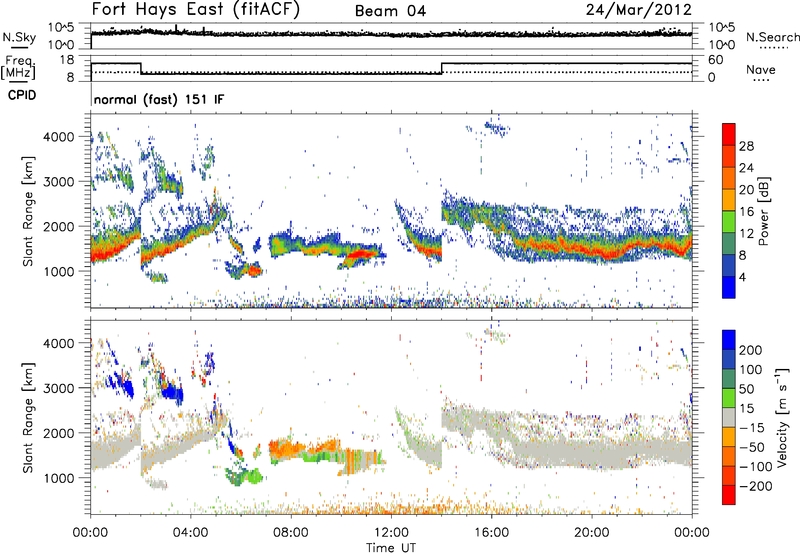Click the 4000 tick on power panel

(58, 137)
